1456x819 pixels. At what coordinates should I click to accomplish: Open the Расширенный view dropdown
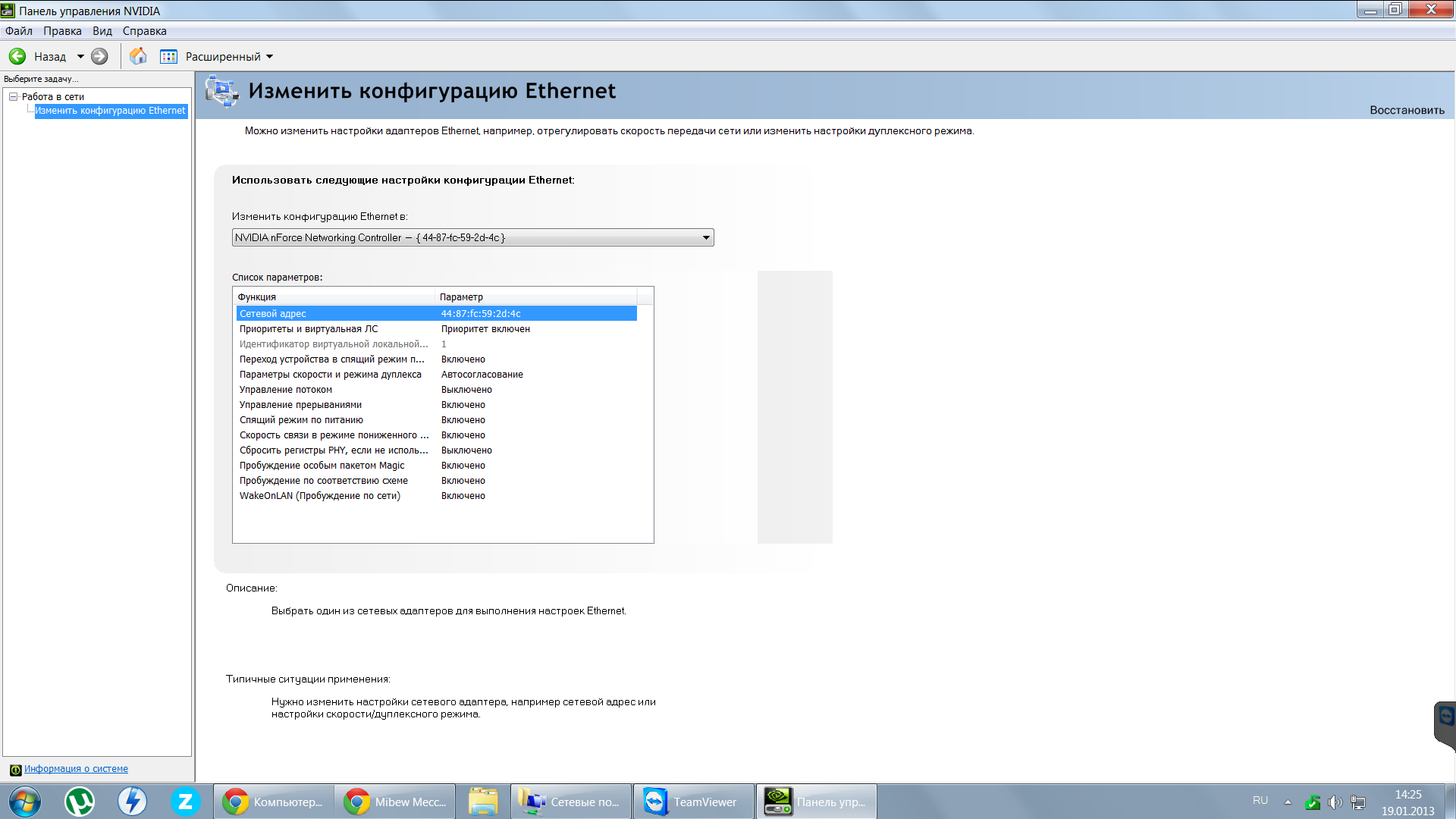[x=229, y=56]
